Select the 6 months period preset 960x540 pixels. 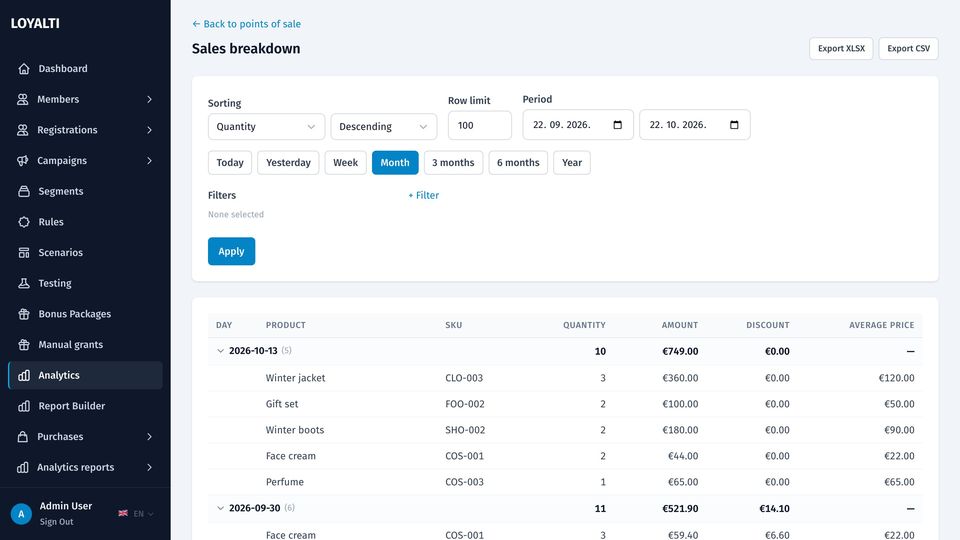518,163
